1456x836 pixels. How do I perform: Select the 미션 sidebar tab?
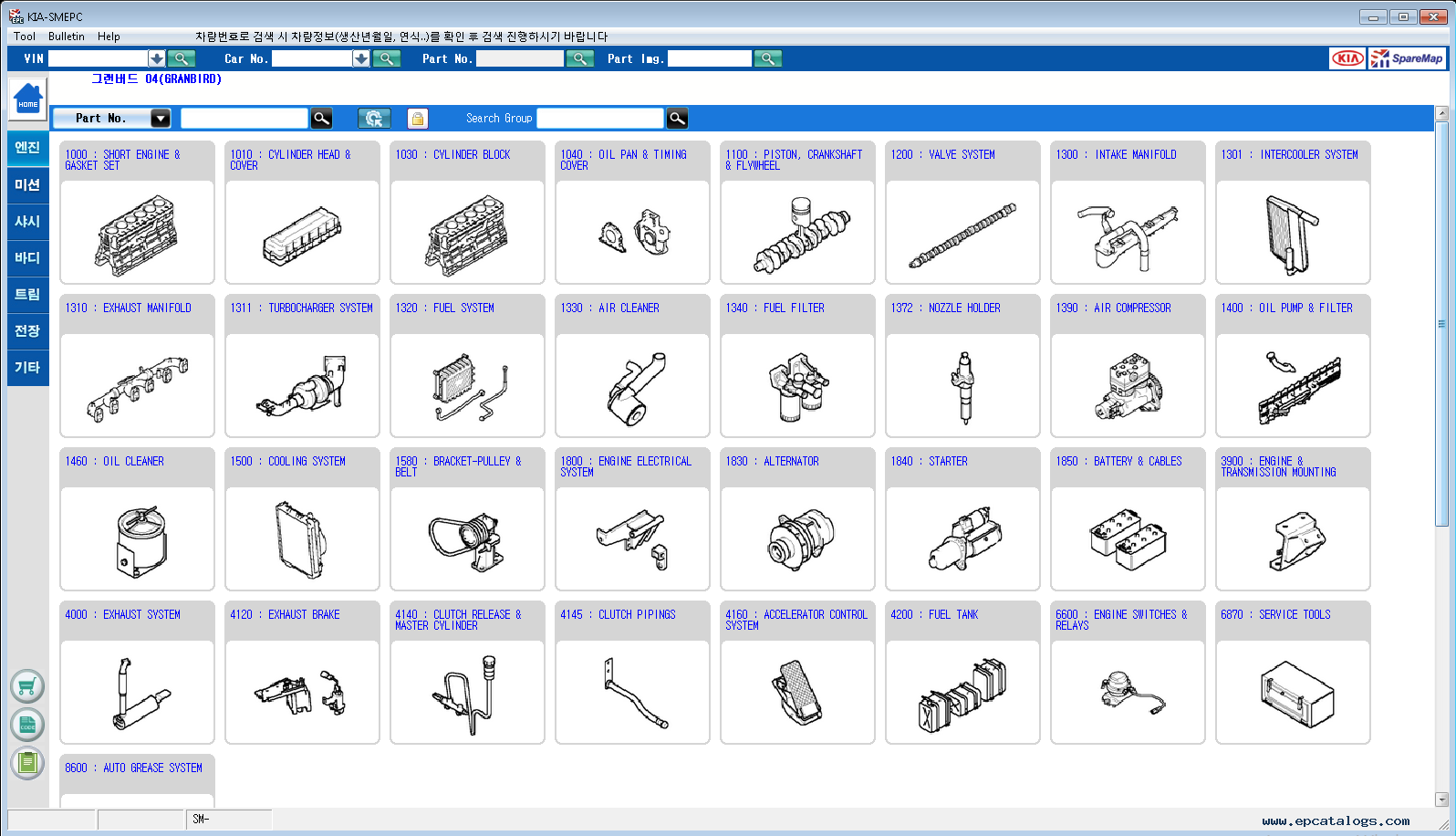tap(27, 184)
